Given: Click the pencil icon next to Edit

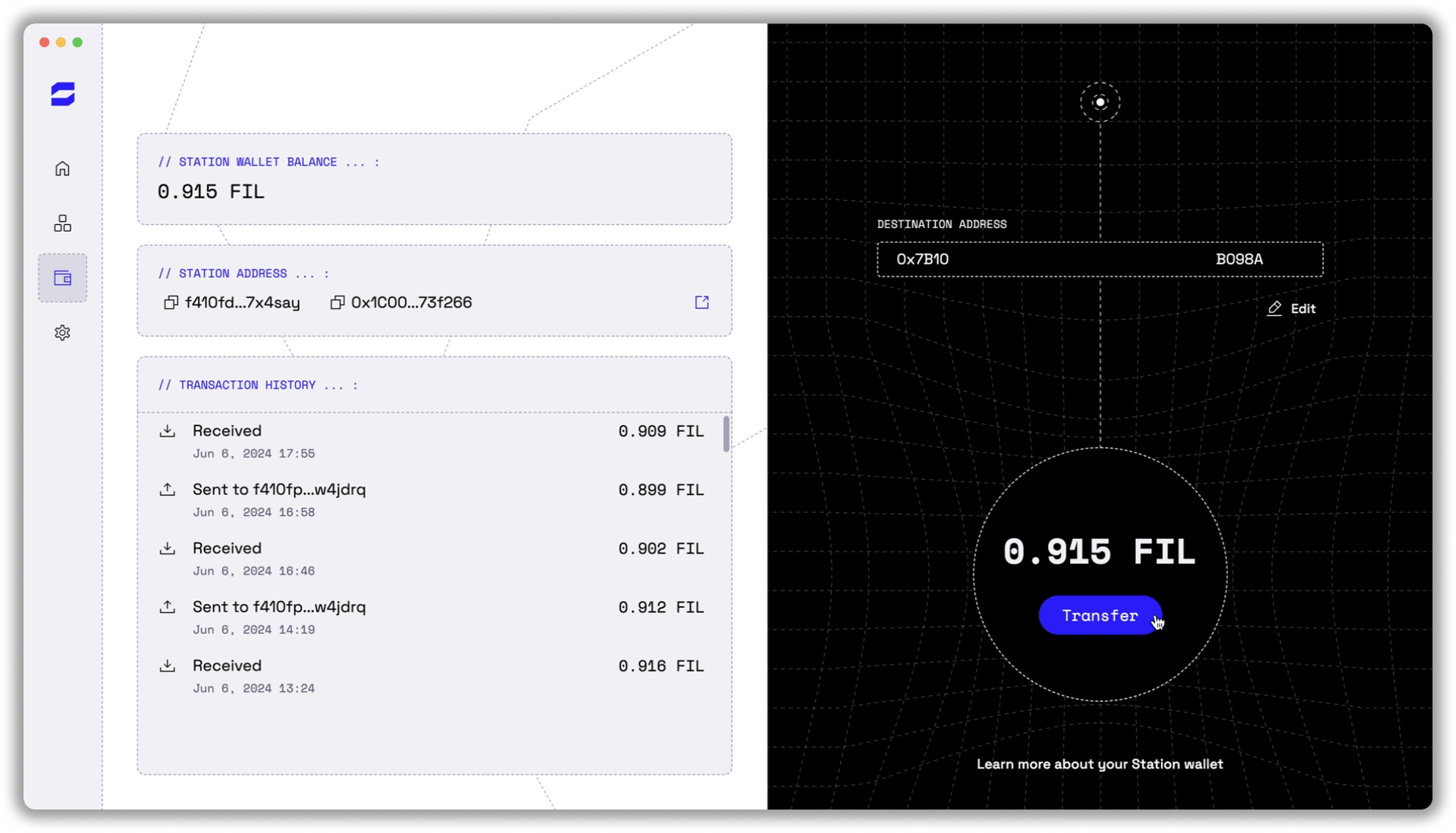Looking at the screenshot, I should pyautogui.click(x=1273, y=308).
